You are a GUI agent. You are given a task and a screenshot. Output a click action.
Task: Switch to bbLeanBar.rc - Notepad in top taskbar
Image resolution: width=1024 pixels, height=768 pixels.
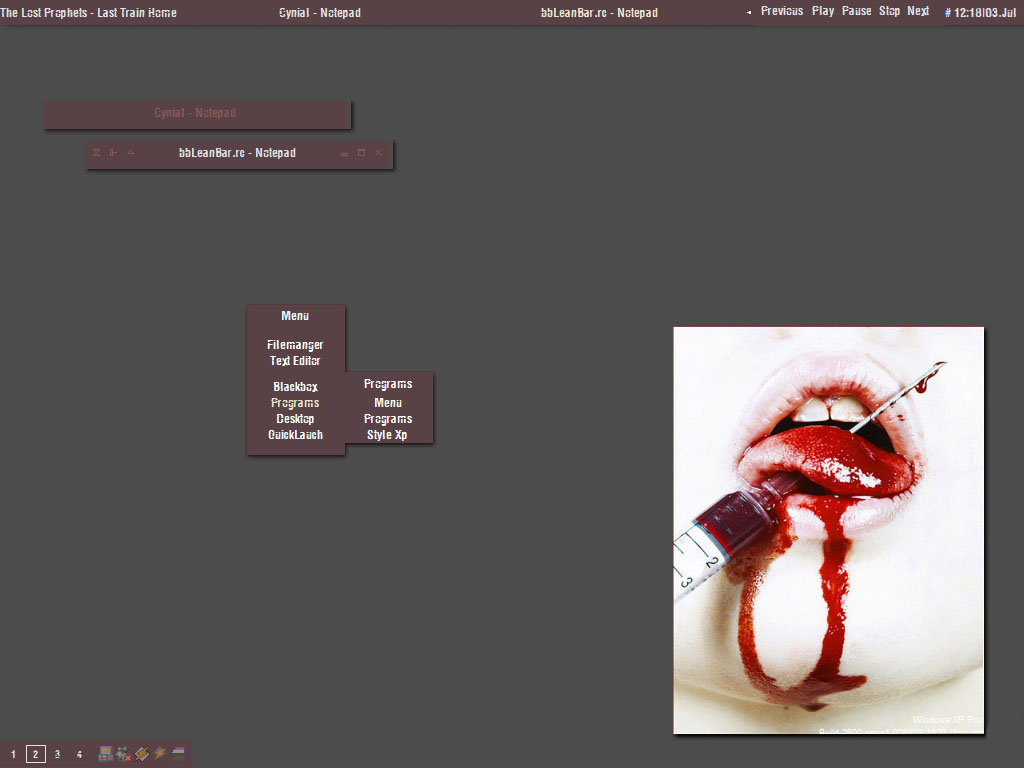pos(599,12)
